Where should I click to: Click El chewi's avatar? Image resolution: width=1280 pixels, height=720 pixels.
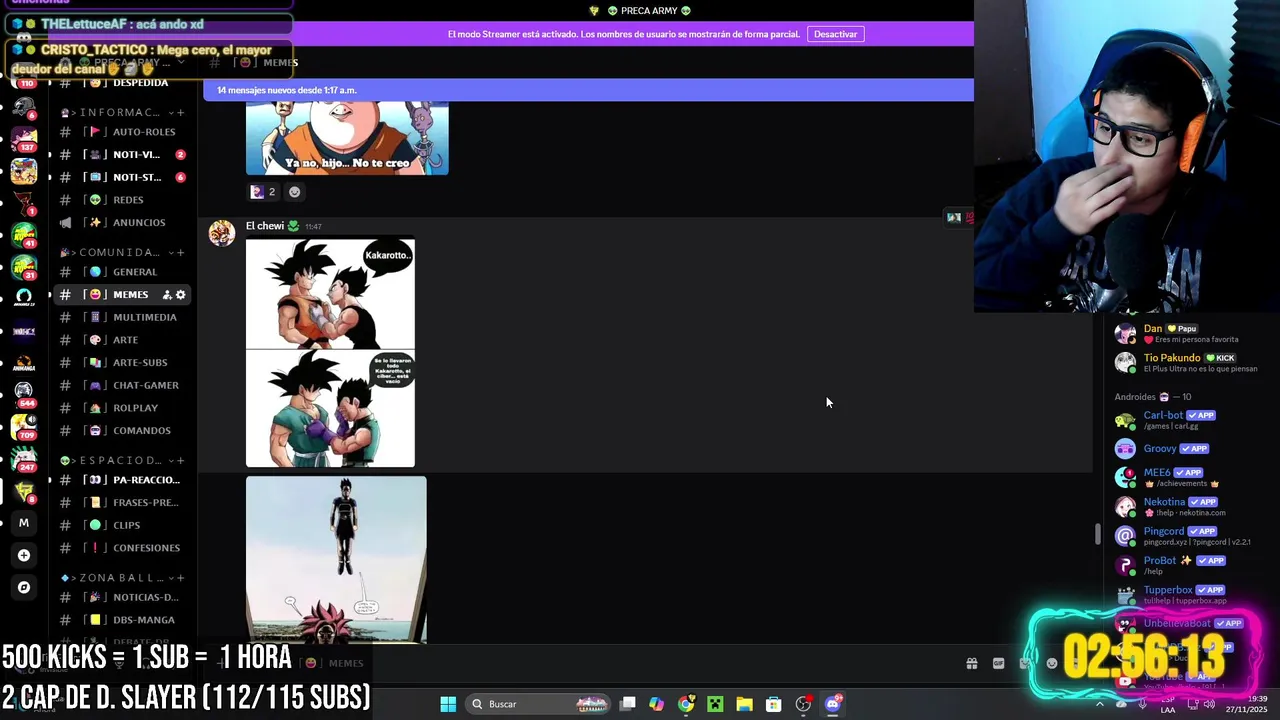(222, 233)
